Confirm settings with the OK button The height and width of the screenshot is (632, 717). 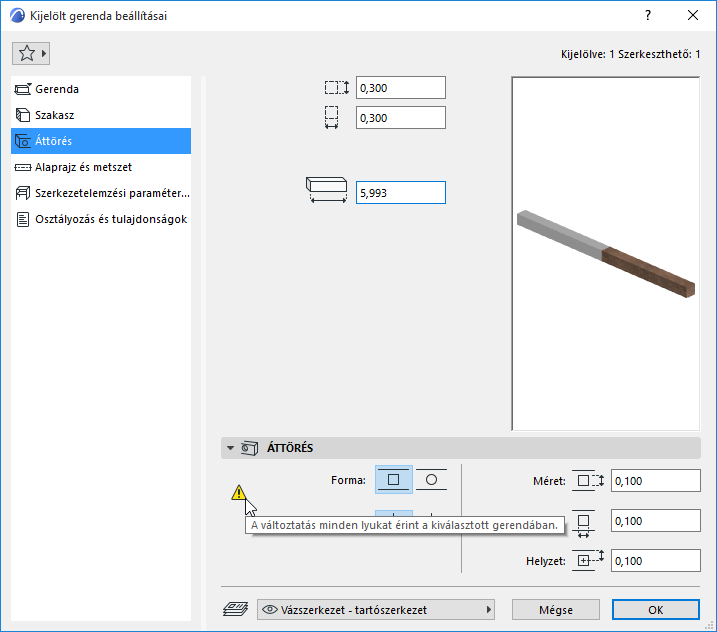click(x=656, y=610)
